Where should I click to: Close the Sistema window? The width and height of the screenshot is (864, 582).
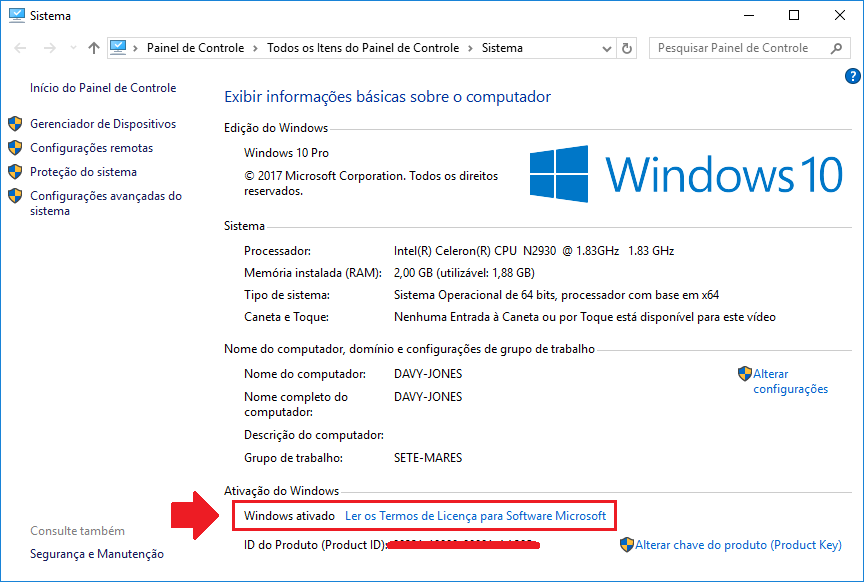tap(840, 15)
